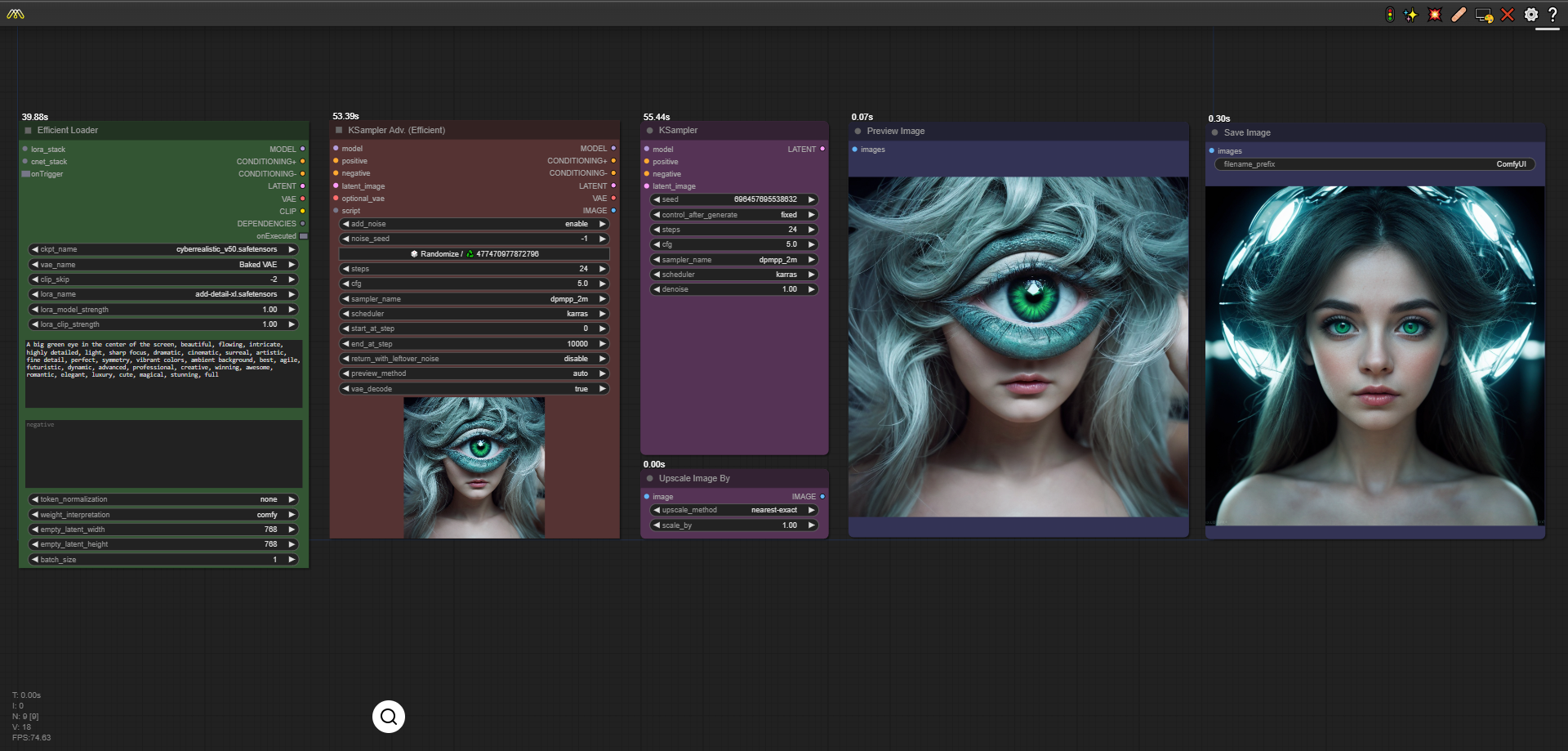Viewport: 1568px width, 751px height.
Task: Click the traffic light icon in top toolbar
Action: click(1389, 15)
